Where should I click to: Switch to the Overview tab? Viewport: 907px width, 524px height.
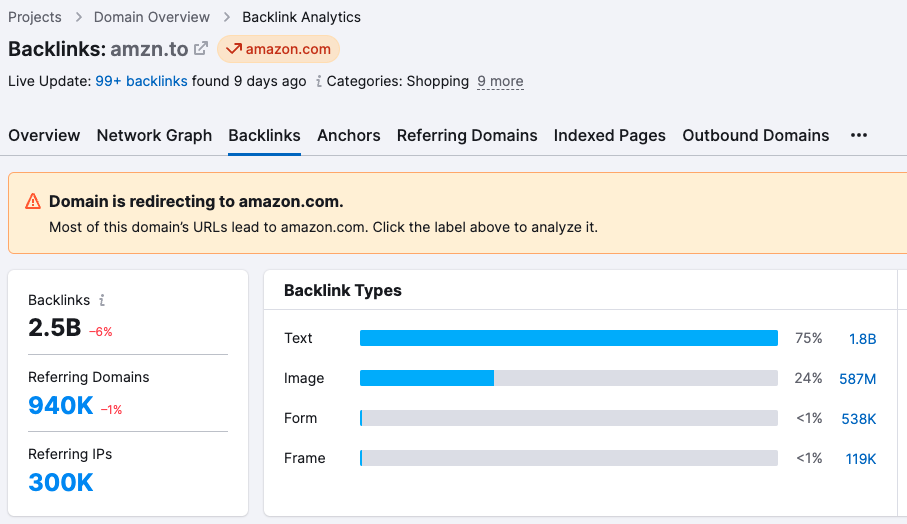[44, 135]
